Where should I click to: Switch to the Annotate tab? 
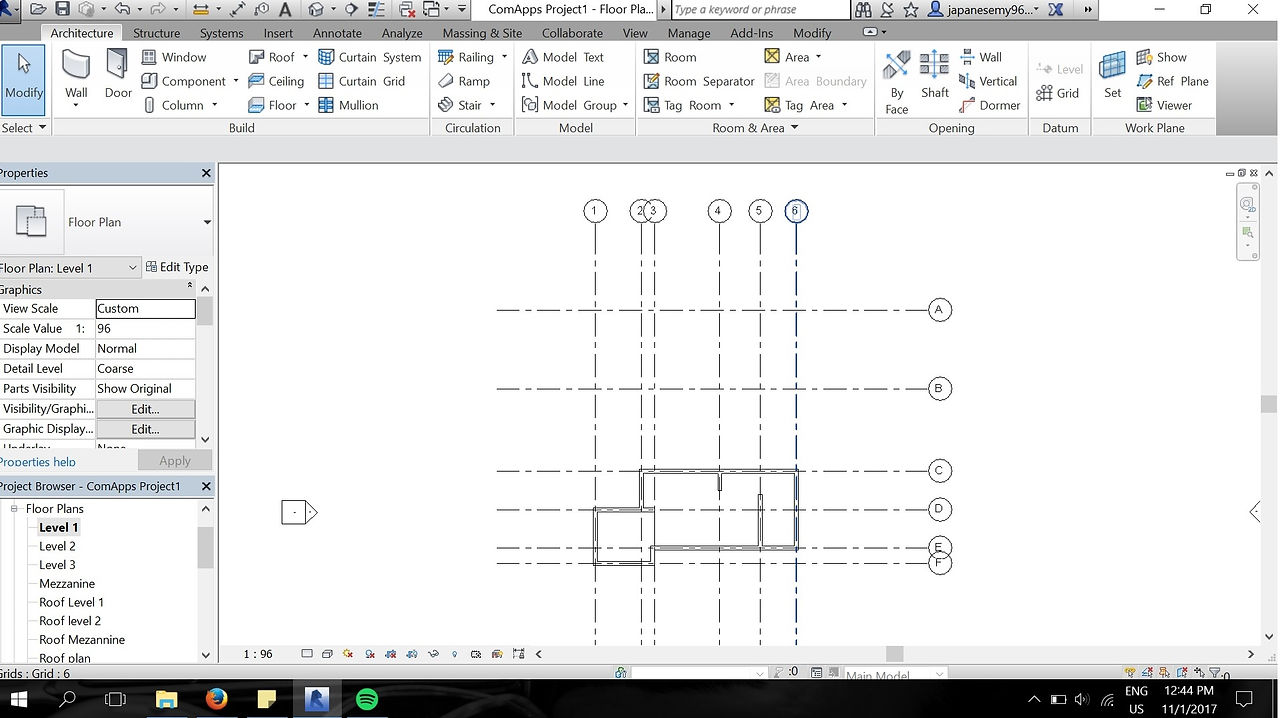click(x=338, y=33)
